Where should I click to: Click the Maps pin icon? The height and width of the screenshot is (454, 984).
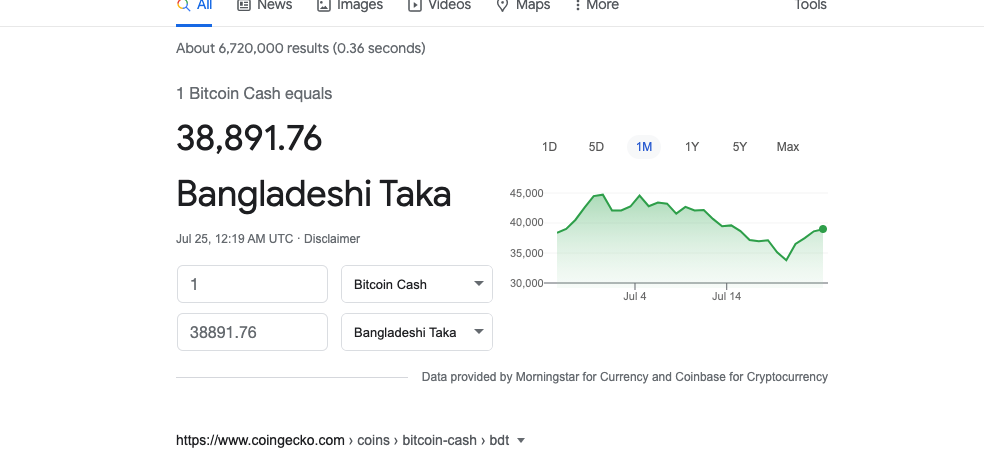pyautogui.click(x=502, y=6)
